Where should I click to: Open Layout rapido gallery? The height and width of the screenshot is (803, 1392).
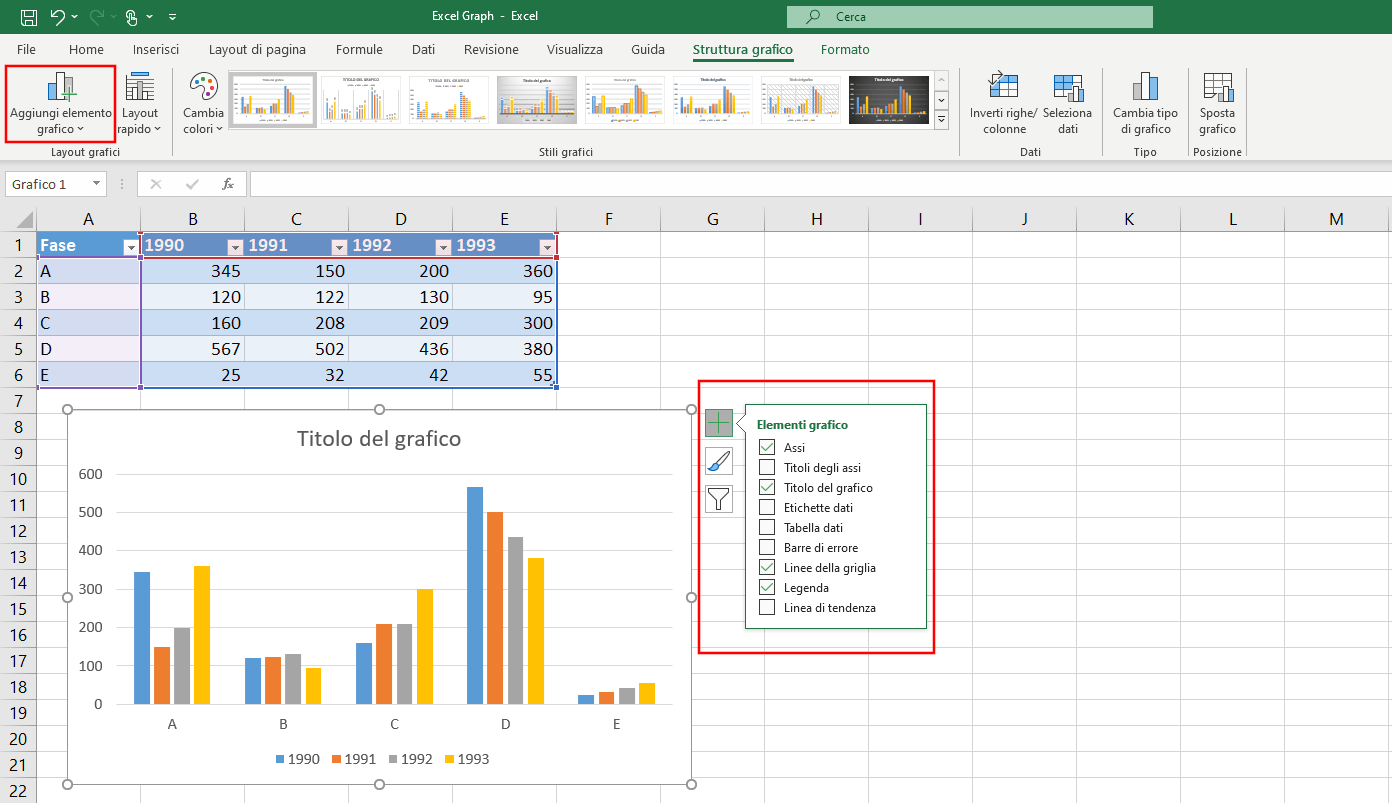[x=140, y=103]
